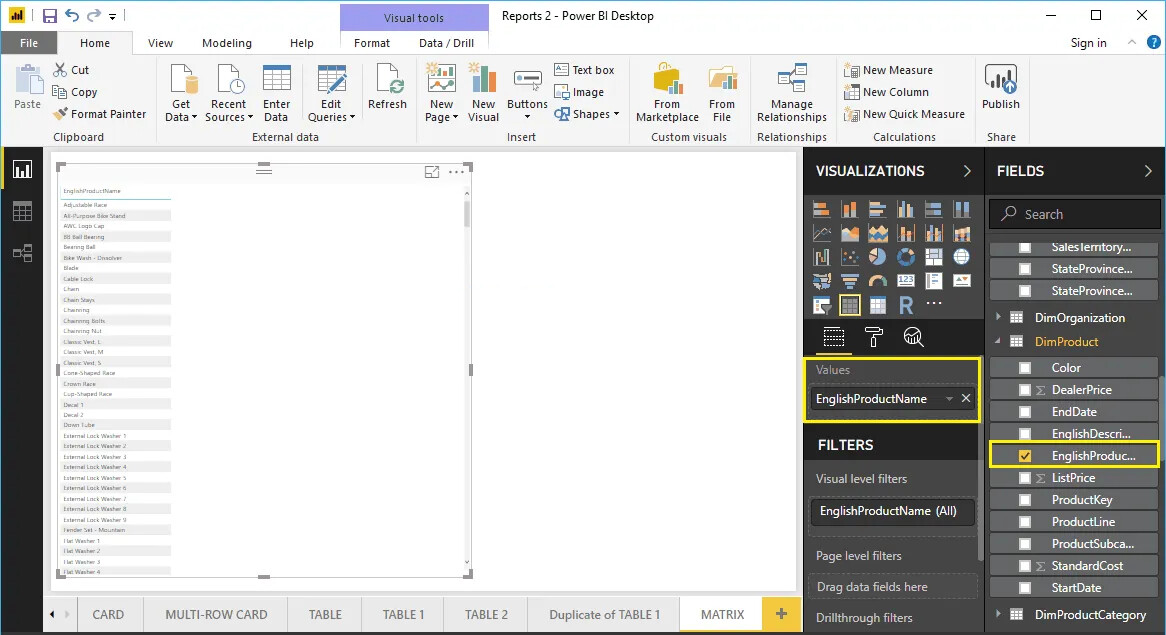Open the Format pane paint roller icon

(873, 337)
